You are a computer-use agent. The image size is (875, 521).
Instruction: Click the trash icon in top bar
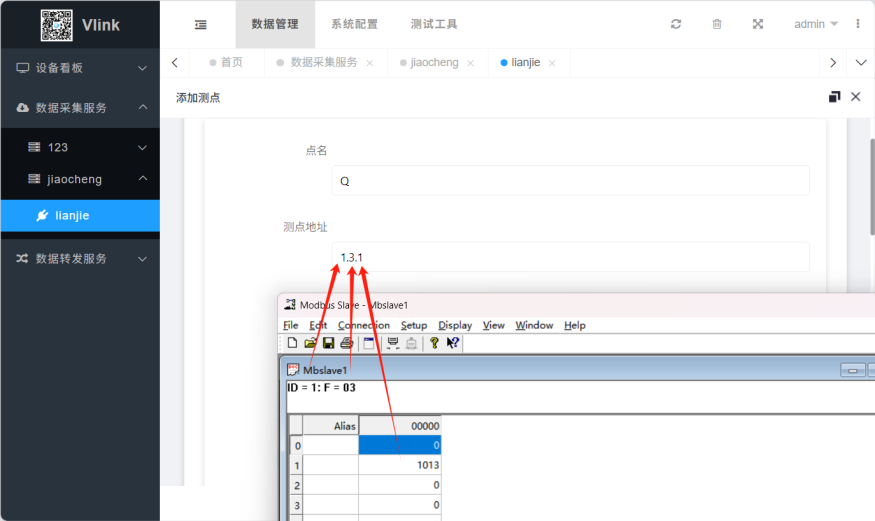717,24
